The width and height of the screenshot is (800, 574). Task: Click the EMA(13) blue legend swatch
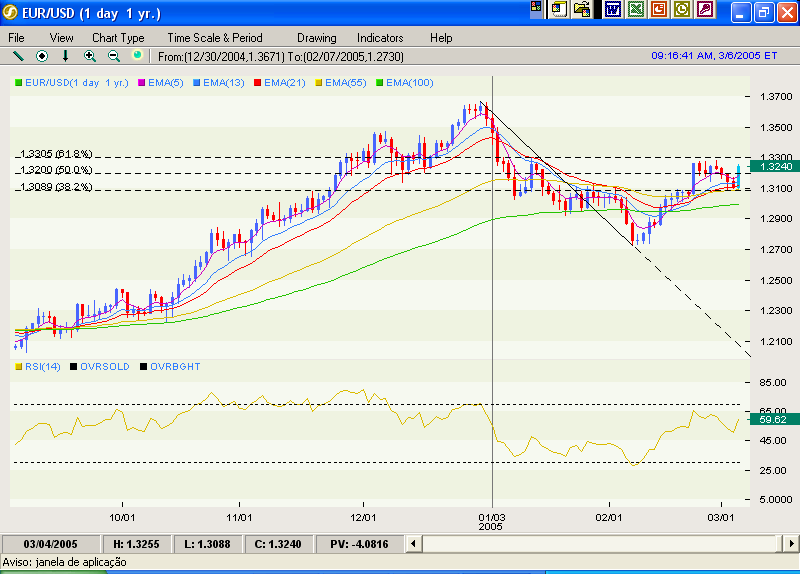click(196, 83)
